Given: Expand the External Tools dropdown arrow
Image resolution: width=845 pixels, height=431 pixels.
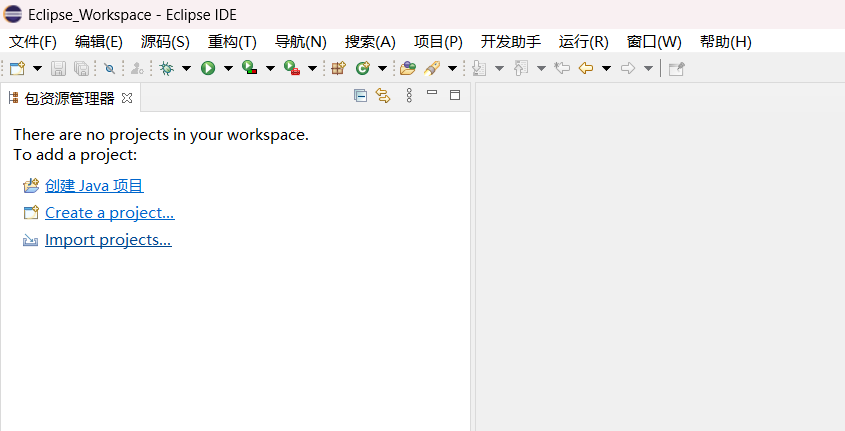Looking at the screenshot, I should tap(312, 68).
